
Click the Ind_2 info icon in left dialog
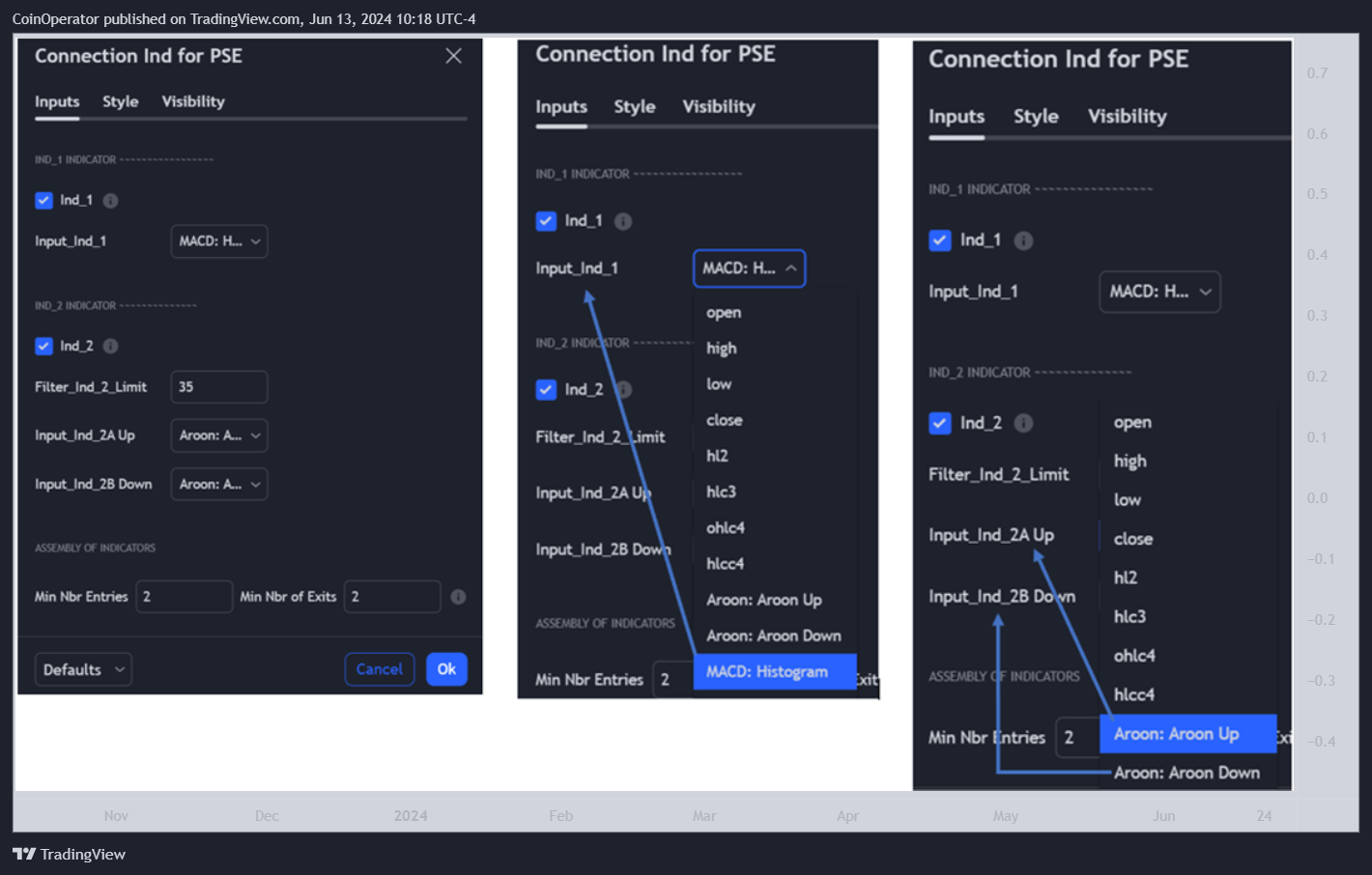110,346
